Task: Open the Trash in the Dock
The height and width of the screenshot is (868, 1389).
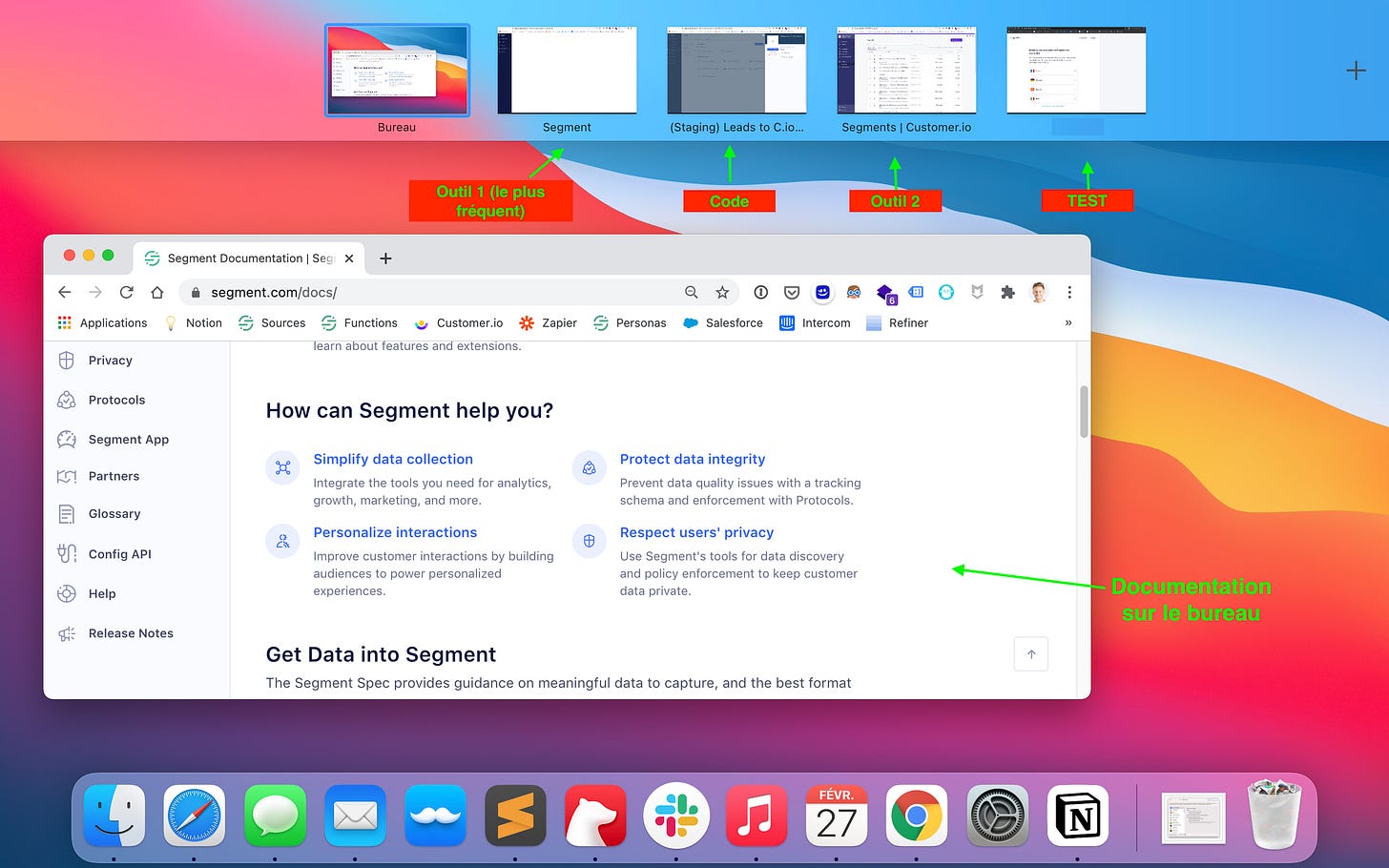Action: tap(1275, 815)
